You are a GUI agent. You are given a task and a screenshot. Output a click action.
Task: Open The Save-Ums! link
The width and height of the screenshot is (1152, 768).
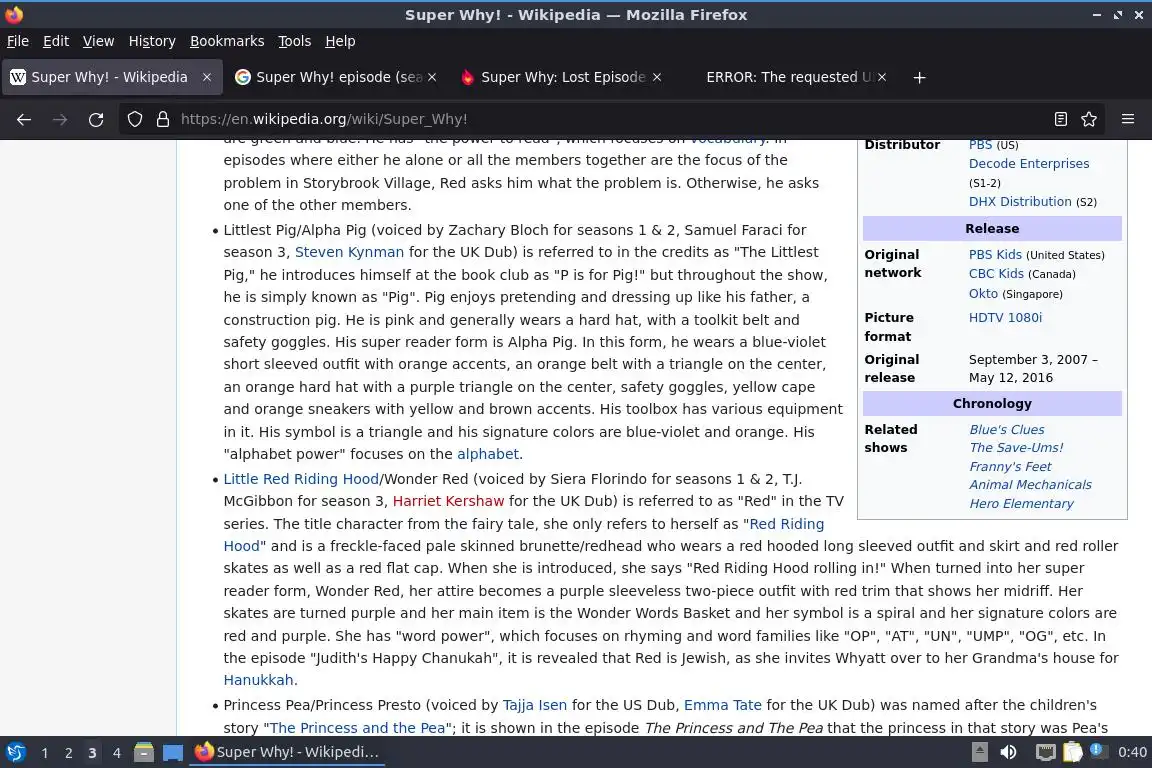click(1015, 448)
